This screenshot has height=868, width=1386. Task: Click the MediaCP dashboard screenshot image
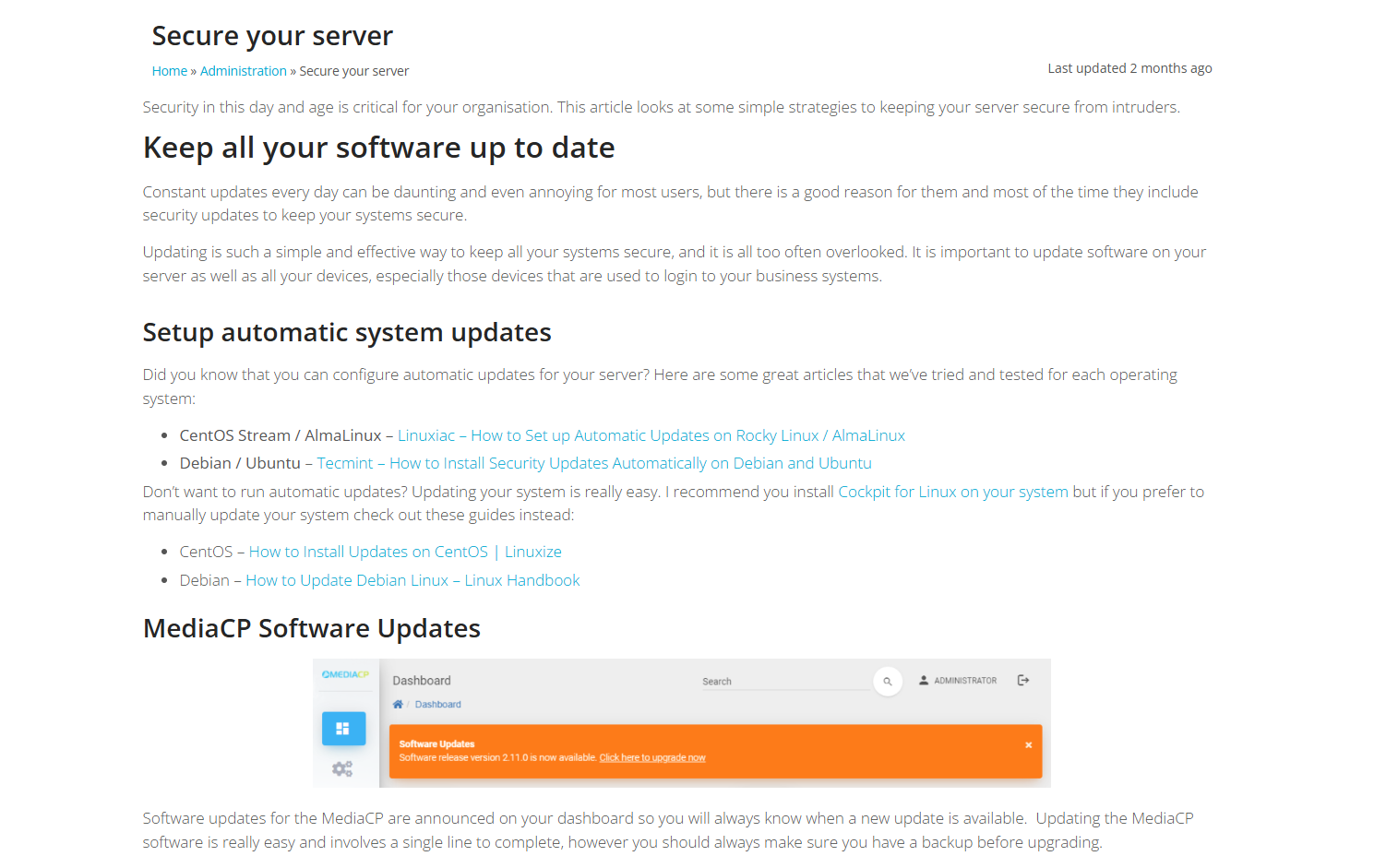(x=682, y=723)
